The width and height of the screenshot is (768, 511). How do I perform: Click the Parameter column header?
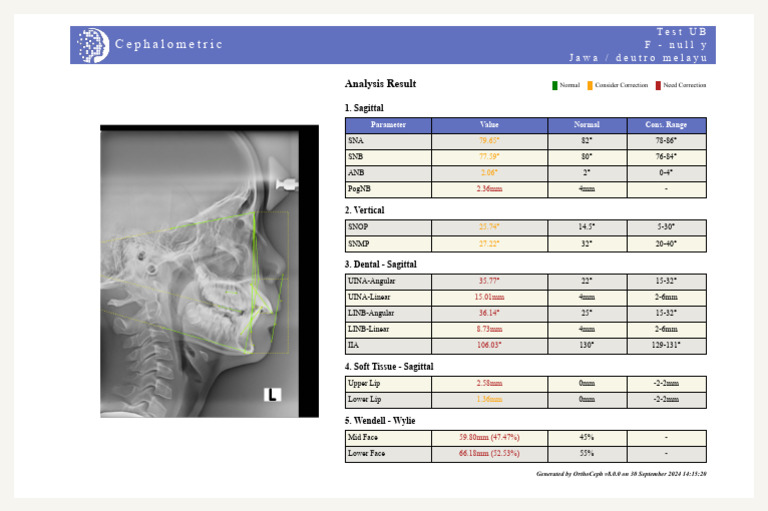point(388,125)
